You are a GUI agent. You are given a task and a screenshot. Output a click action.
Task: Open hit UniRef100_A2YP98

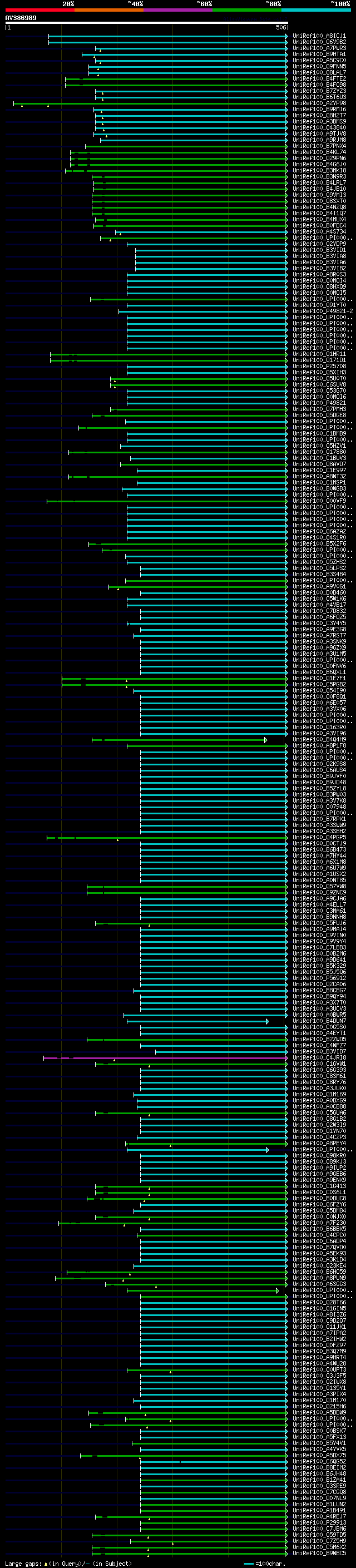(x=319, y=103)
